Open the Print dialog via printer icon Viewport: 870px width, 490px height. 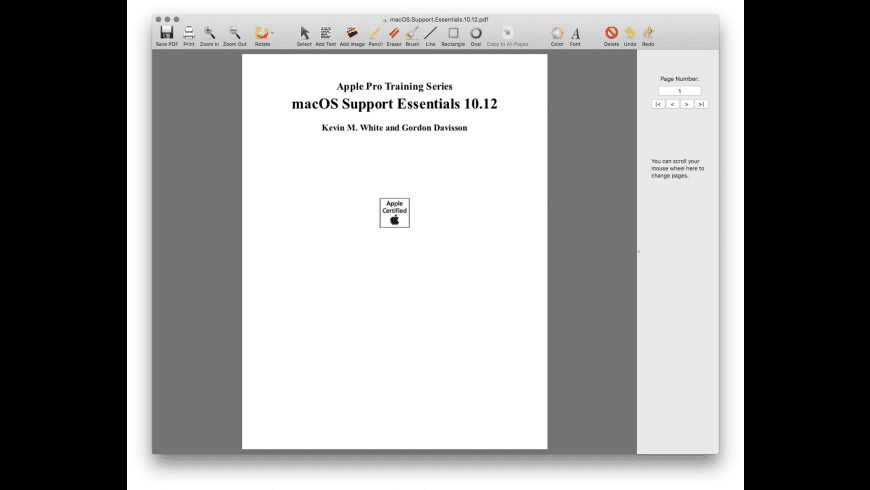pos(189,32)
